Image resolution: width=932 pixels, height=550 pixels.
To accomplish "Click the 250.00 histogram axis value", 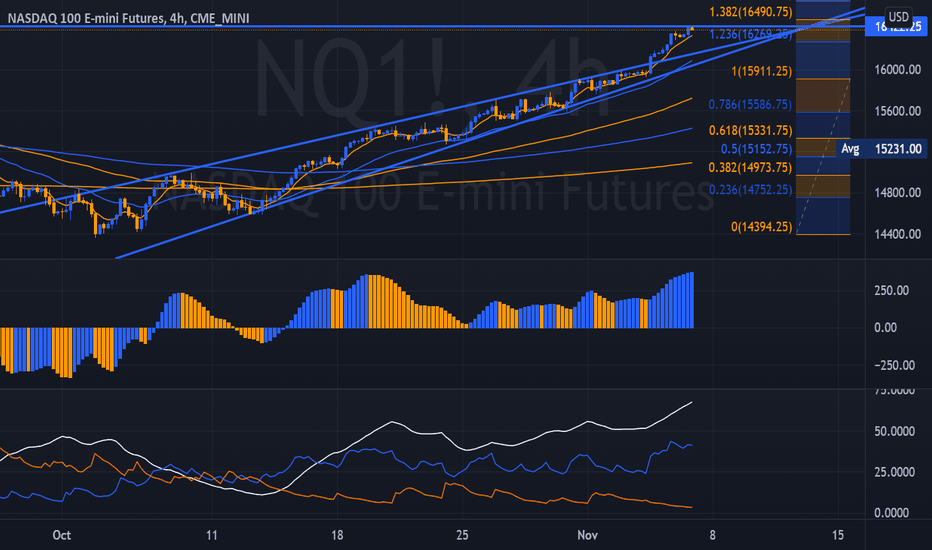I will [891, 291].
